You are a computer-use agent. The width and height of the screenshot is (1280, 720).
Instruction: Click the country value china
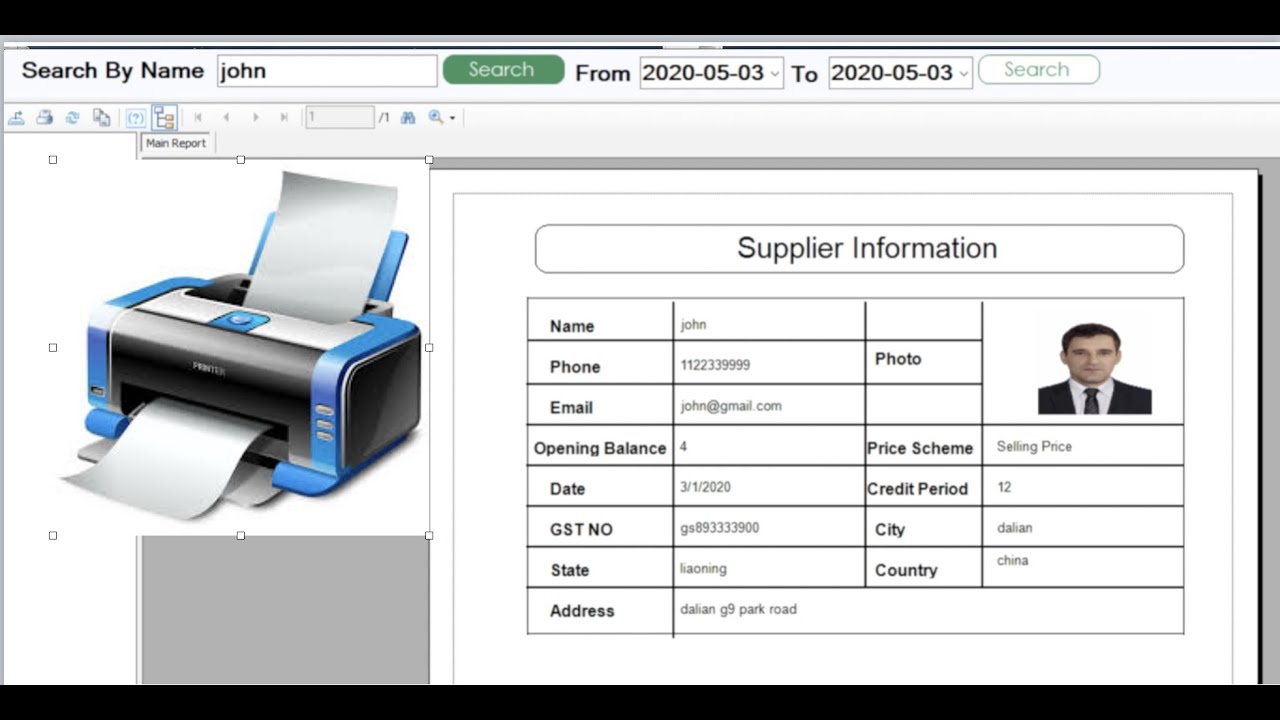1012,560
